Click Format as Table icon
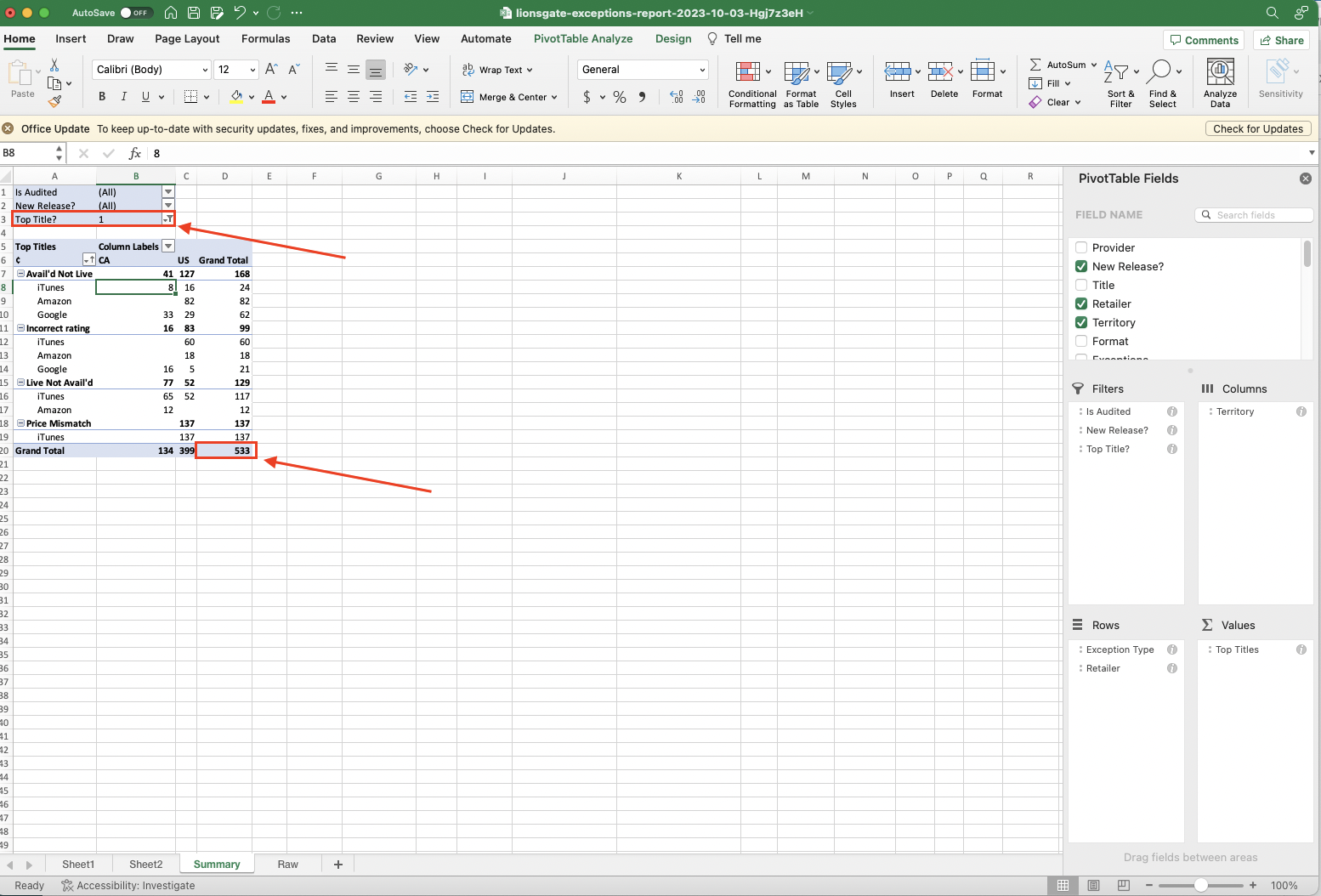 [801, 85]
